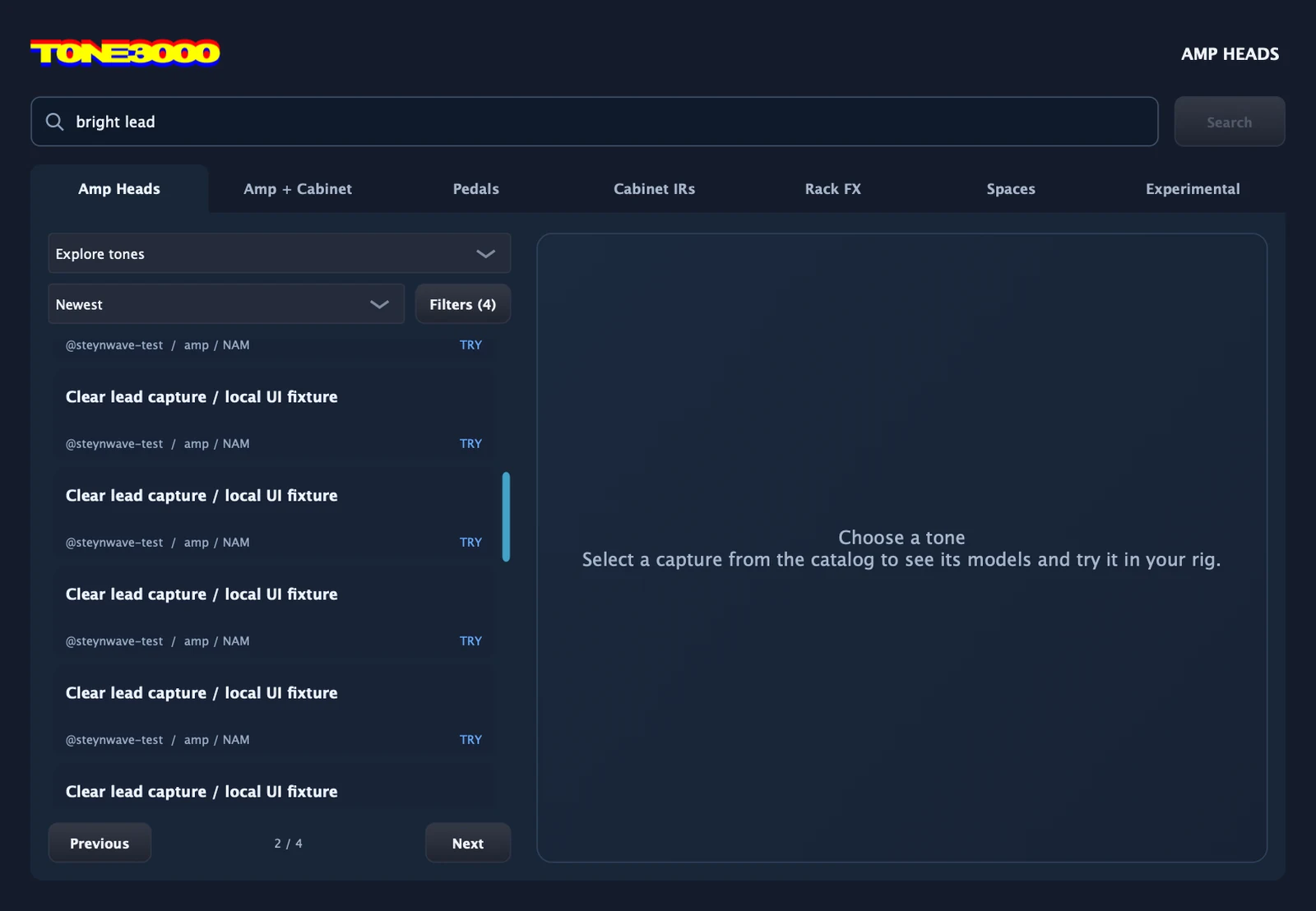Switch to the Amp Heads tab

pos(119,188)
